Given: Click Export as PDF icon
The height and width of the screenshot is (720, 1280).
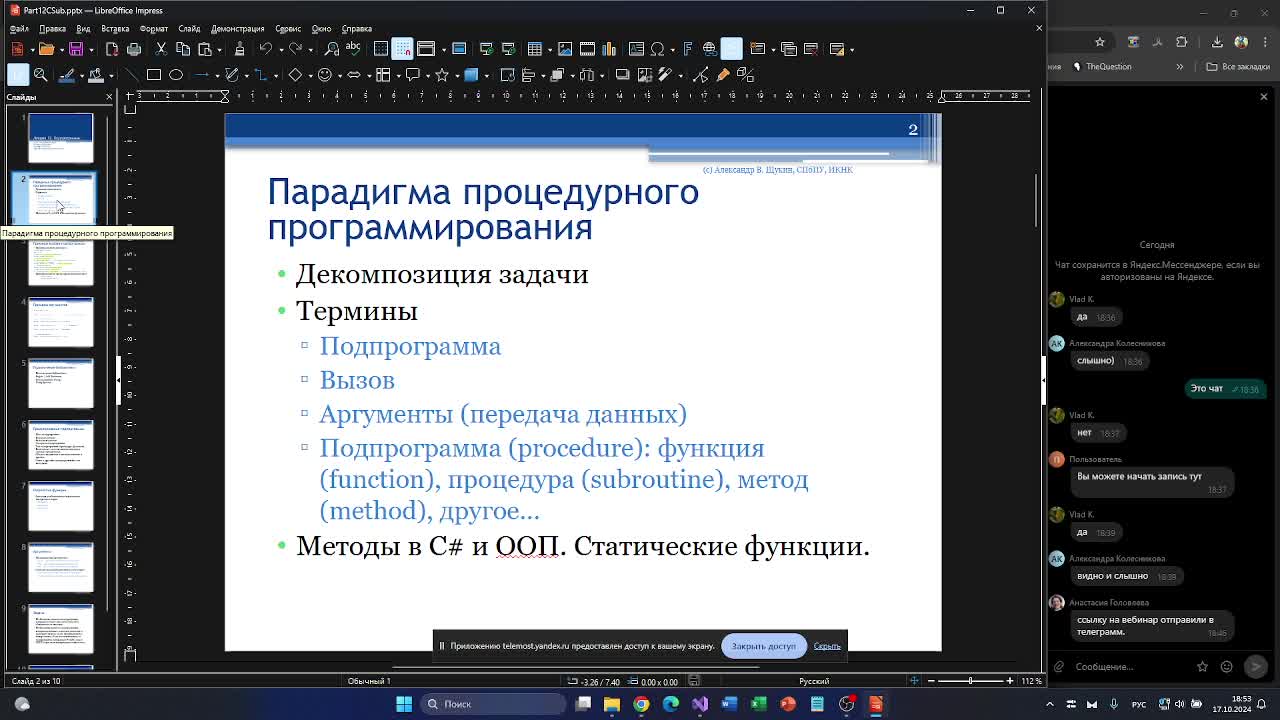Looking at the screenshot, I should [x=112, y=49].
